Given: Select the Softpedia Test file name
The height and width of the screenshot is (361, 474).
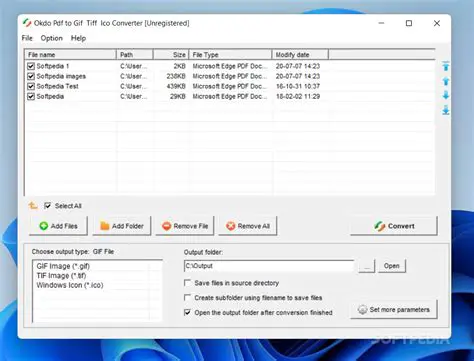Looking at the screenshot, I should [x=57, y=86].
